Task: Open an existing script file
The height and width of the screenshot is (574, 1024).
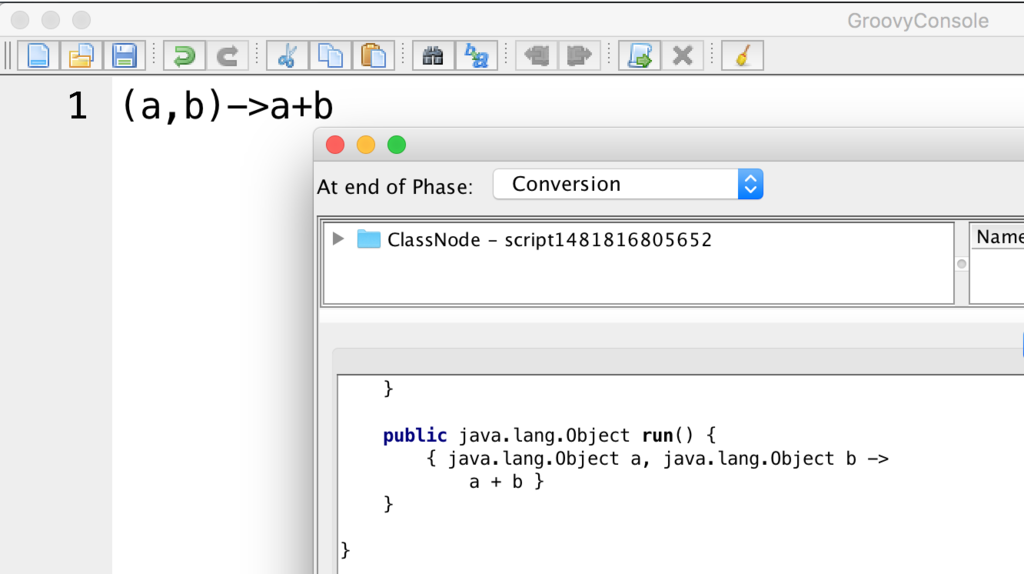Action: coord(81,56)
